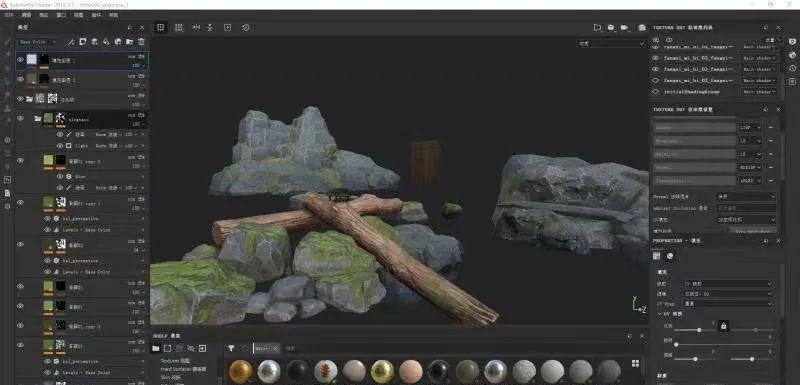Viewport: 800px width, 385px height.
Task: Adjust the left UV offset slider
Action: (x=694, y=359)
